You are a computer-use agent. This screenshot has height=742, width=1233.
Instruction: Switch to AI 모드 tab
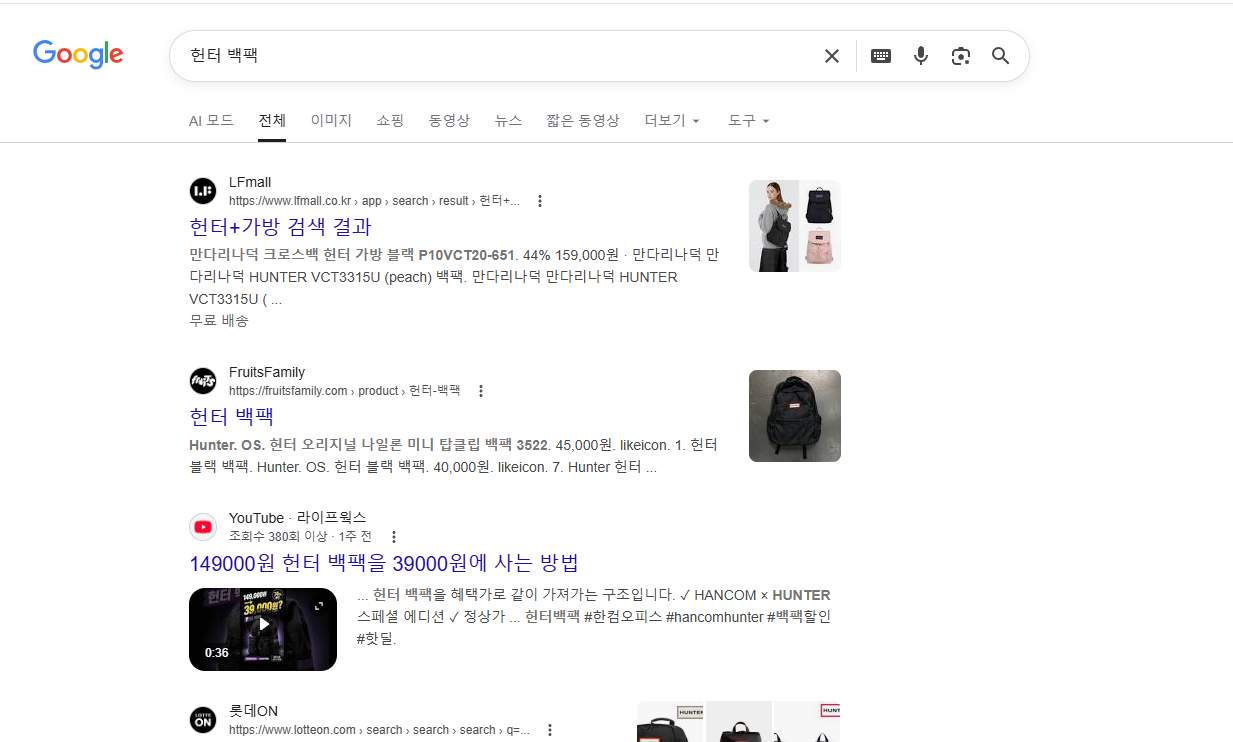click(x=211, y=121)
